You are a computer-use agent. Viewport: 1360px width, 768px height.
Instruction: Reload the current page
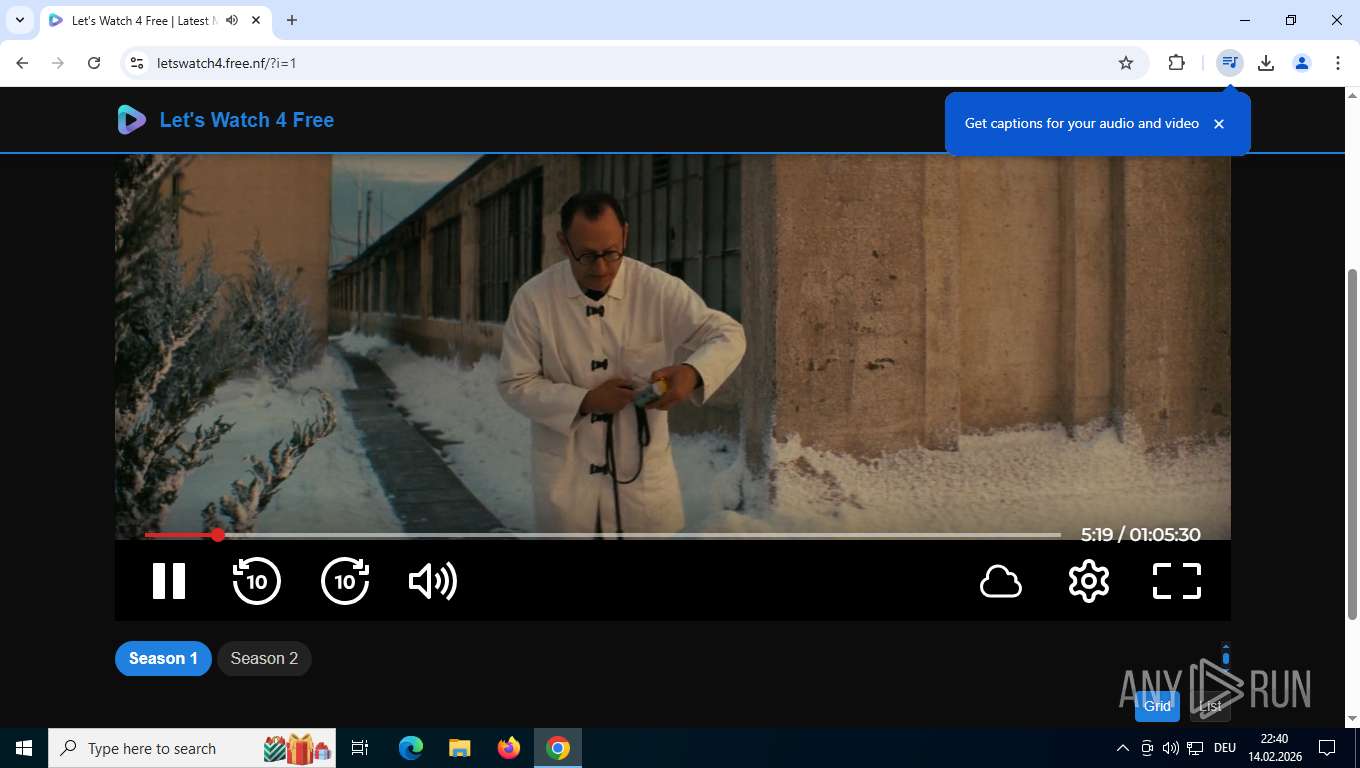(94, 63)
